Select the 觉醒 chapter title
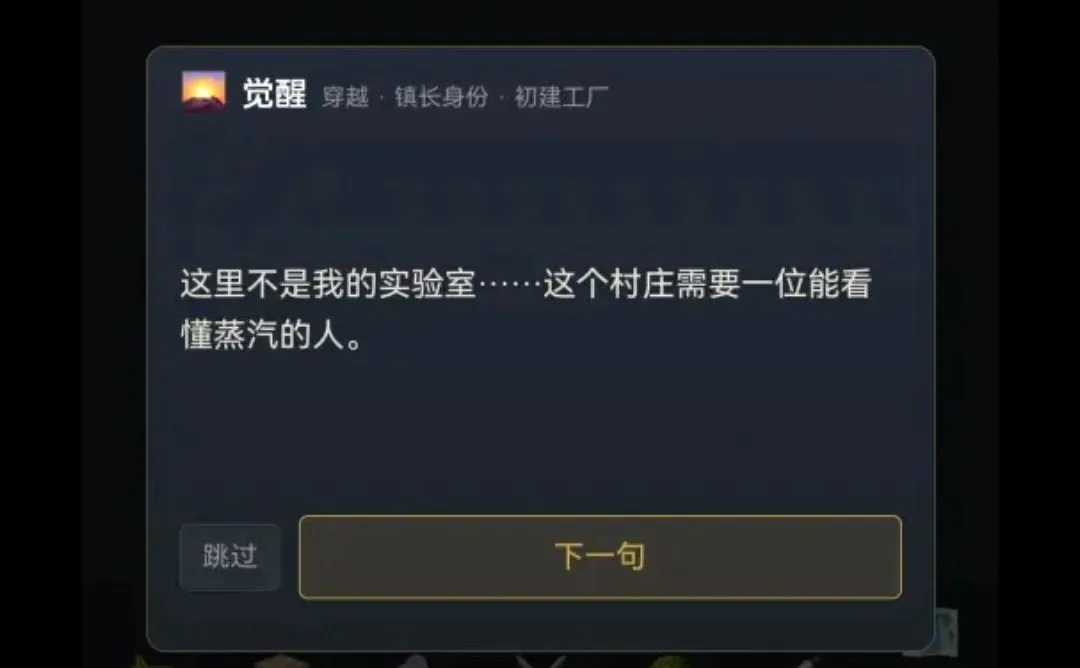This screenshot has width=1080, height=668. pos(274,94)
